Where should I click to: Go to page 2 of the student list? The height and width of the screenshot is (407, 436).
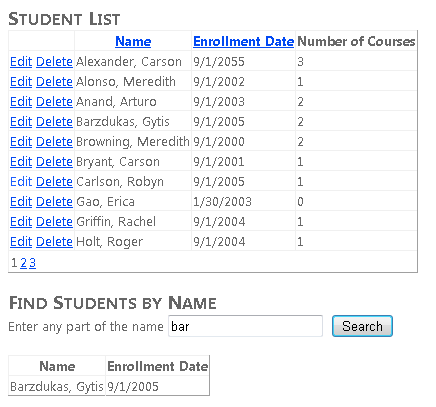coord(23,263)
